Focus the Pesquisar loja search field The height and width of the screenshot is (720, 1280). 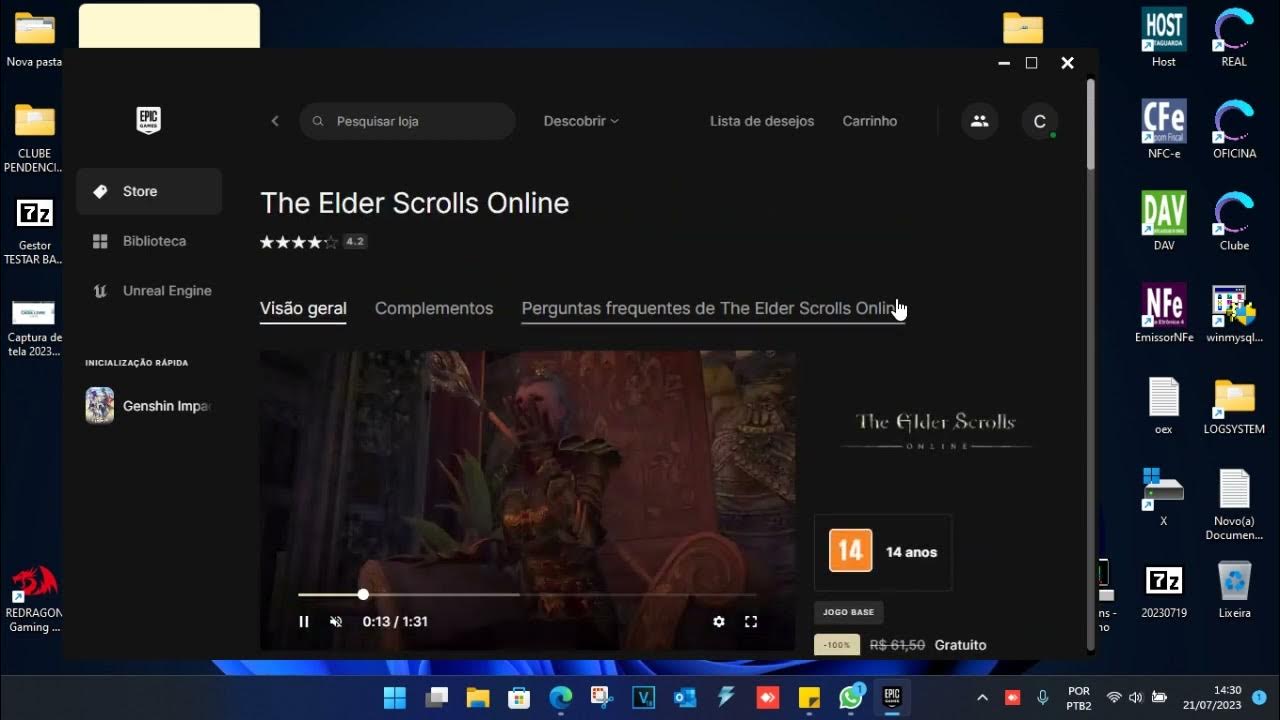407,121
